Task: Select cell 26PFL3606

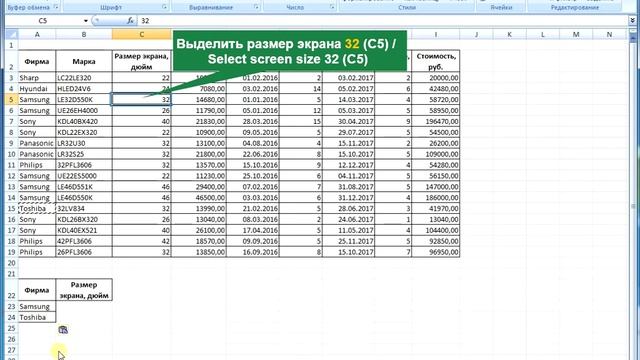Action: (84, 252)
